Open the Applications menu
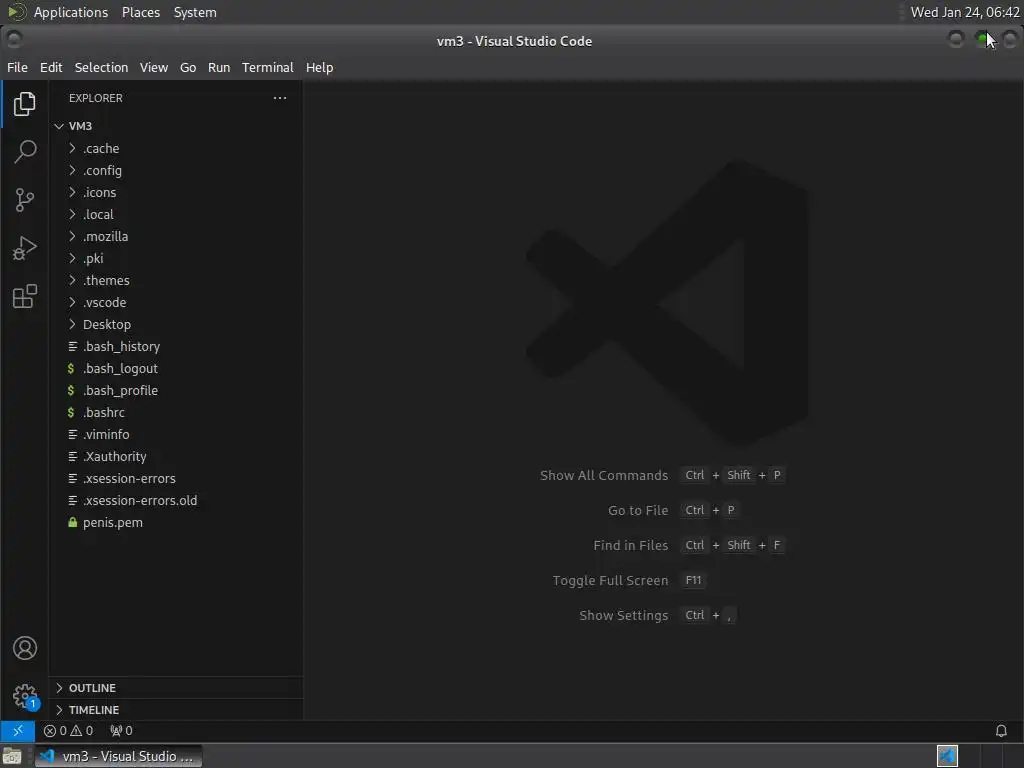The height and width of the screenshot is (768, 1024). [71, 12]
